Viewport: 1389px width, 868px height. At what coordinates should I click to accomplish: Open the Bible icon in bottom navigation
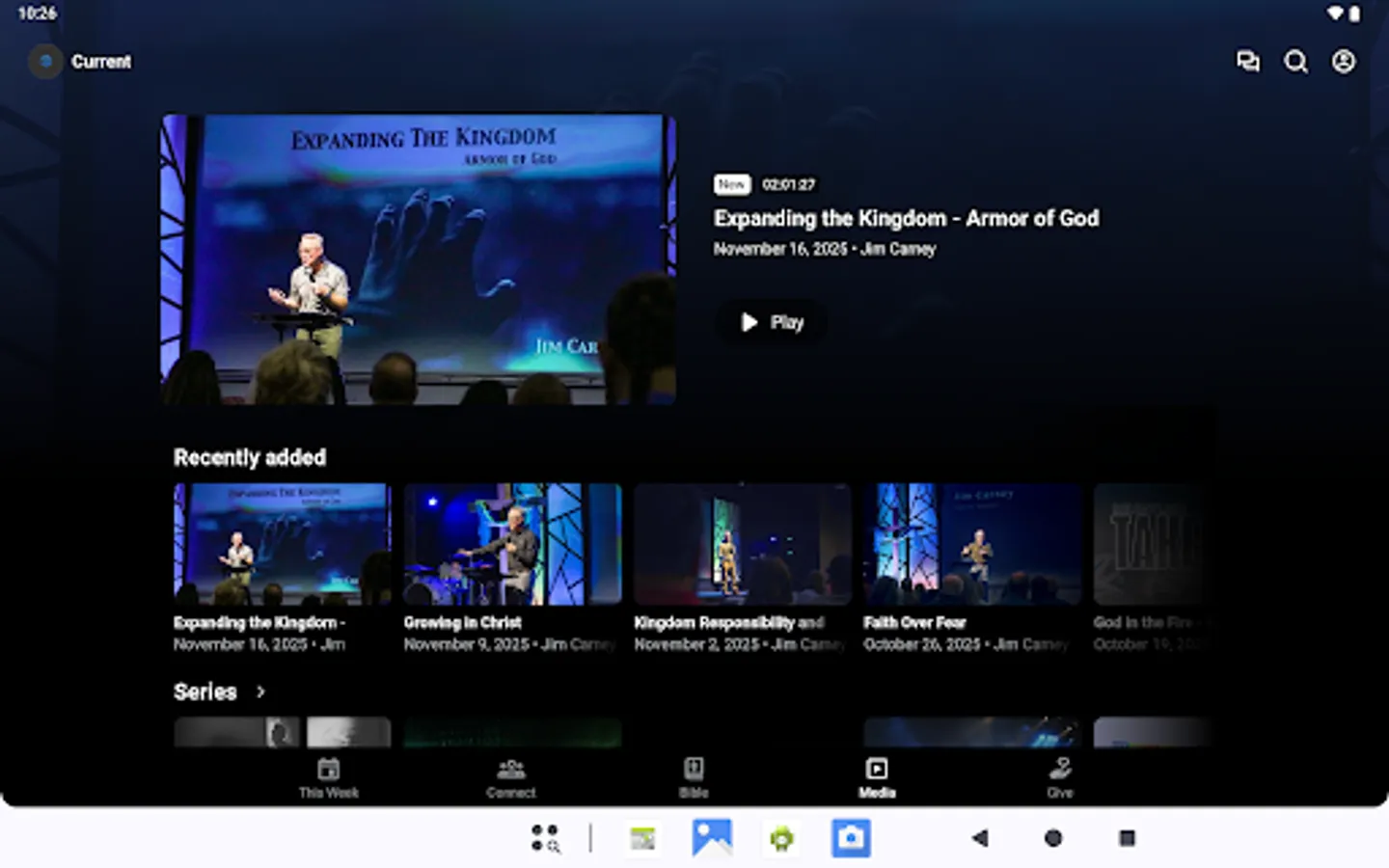[x=694, y=769]
